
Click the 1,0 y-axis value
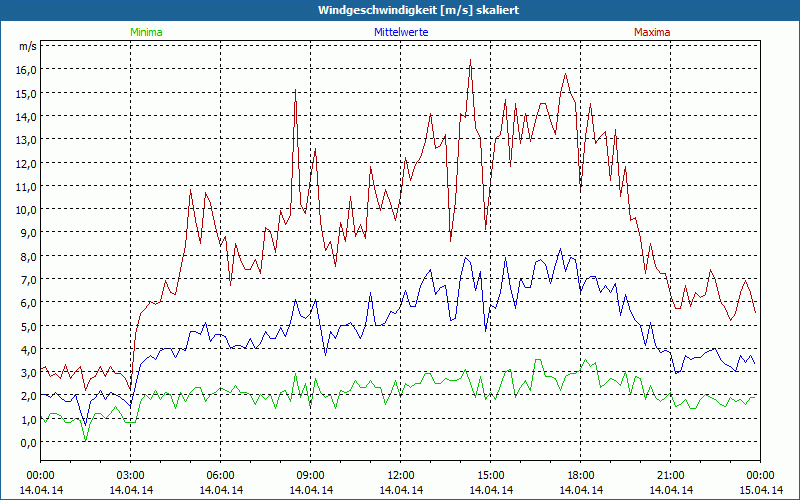[x=30, y=420]
